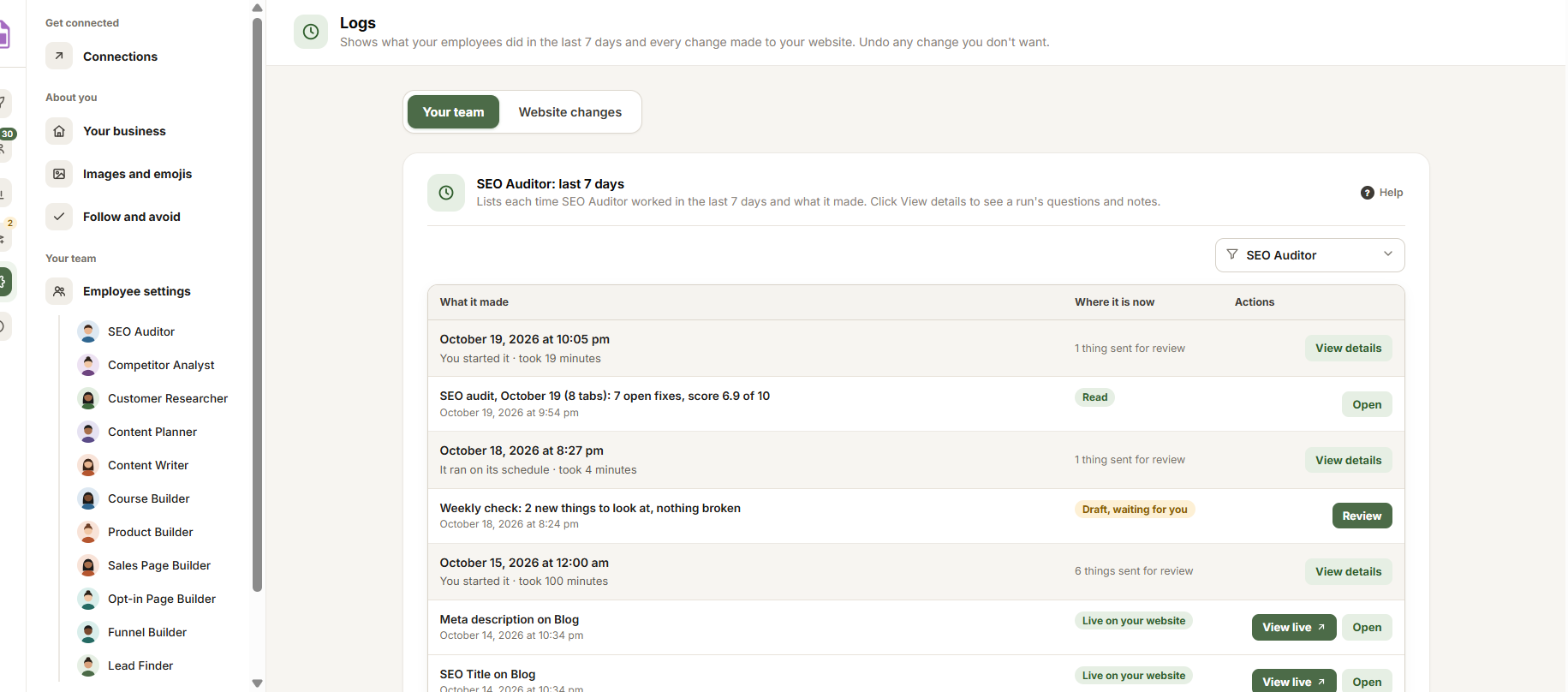The height and width of the screenshot is (692, 1568).
Task: Click the Funnel Builder avatar
Action: [x=88, y=632]
